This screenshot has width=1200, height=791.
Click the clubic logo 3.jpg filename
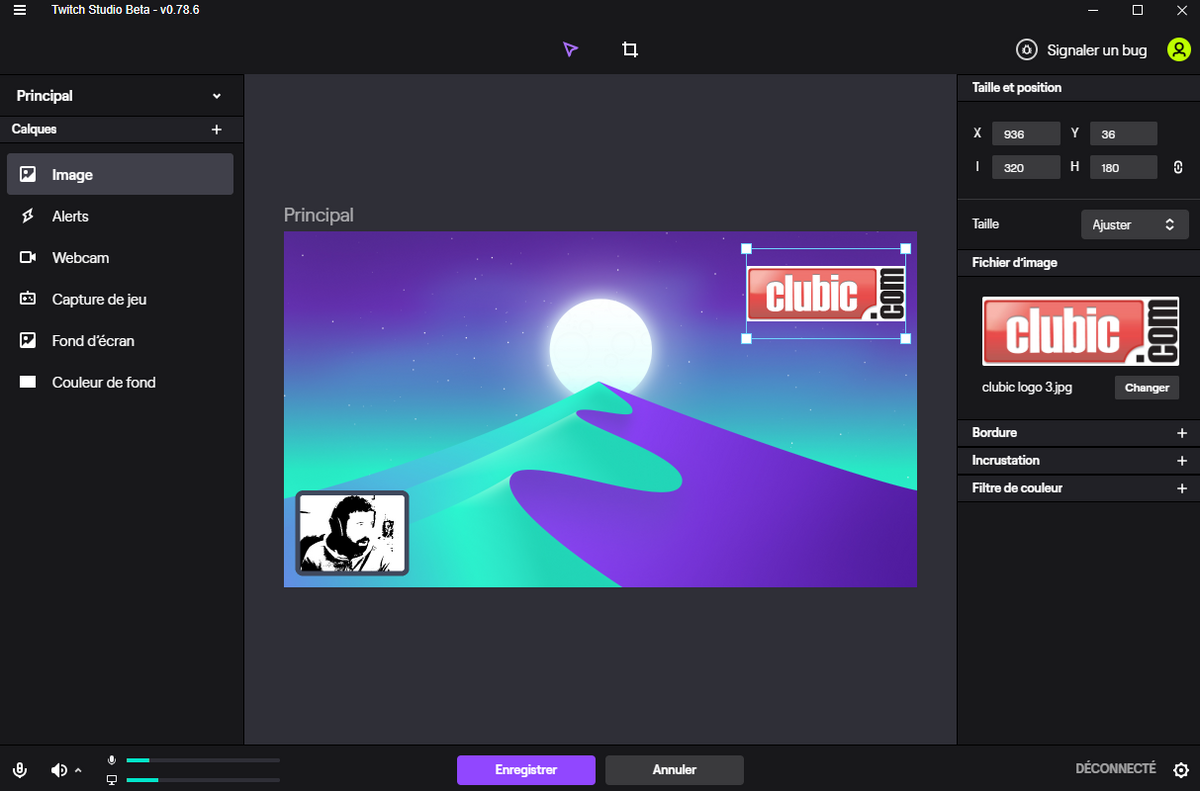[x=1027, y=388]
